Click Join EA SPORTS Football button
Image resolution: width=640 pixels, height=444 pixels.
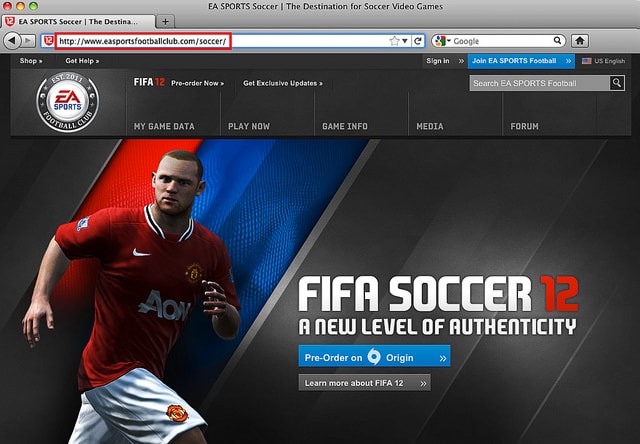(x=521, y=61)
